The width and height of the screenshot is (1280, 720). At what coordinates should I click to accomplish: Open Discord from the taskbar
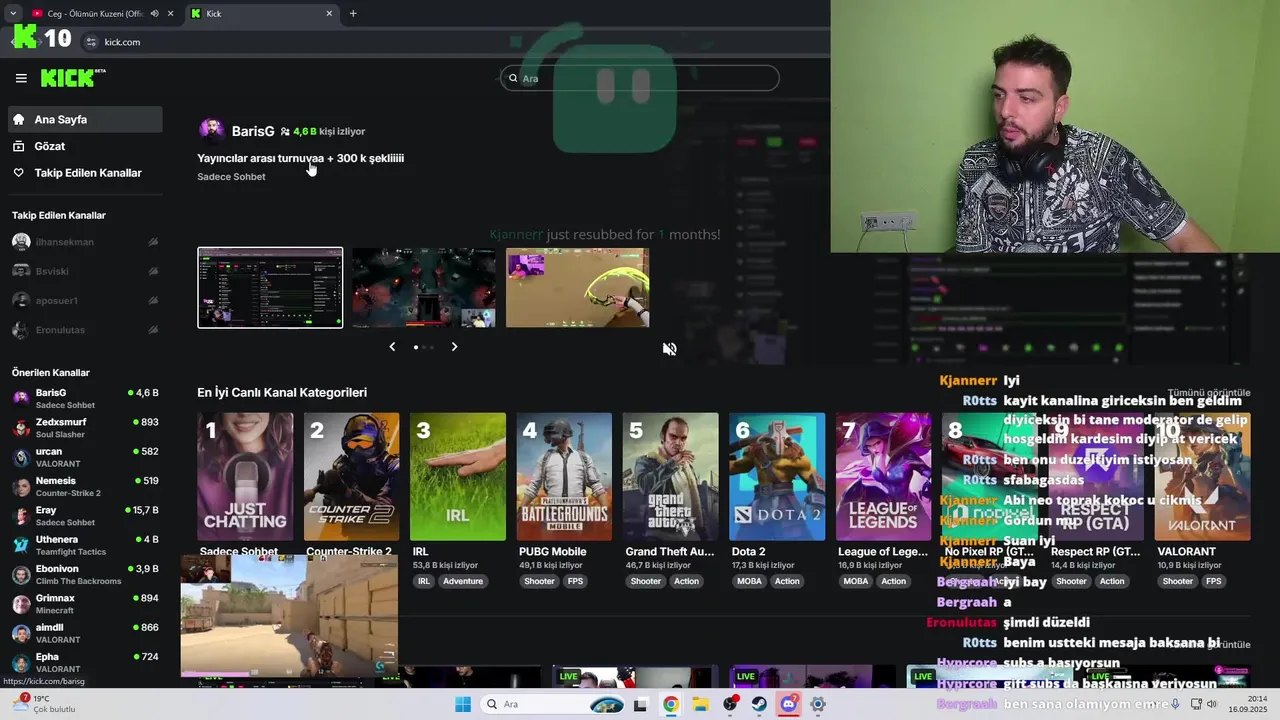(789, 704)
